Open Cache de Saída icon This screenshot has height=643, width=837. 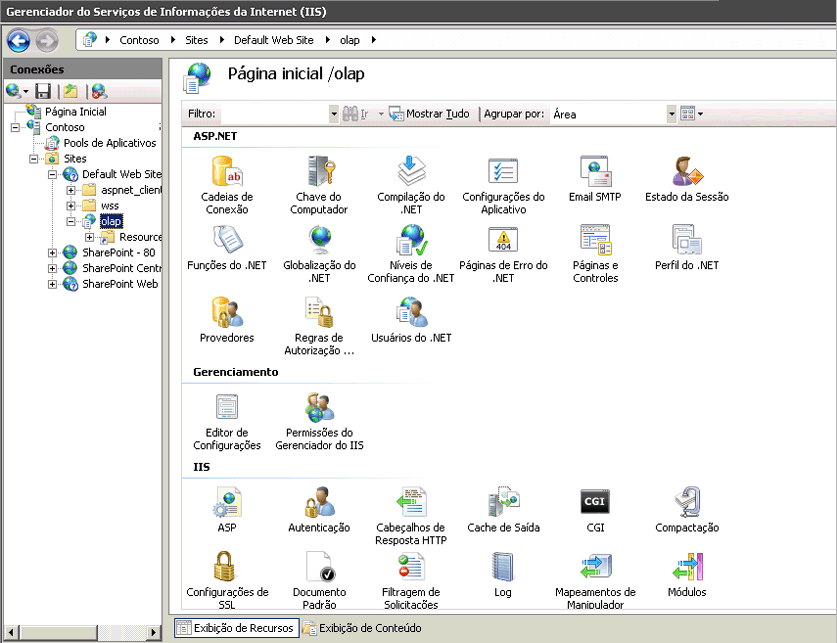503,509
